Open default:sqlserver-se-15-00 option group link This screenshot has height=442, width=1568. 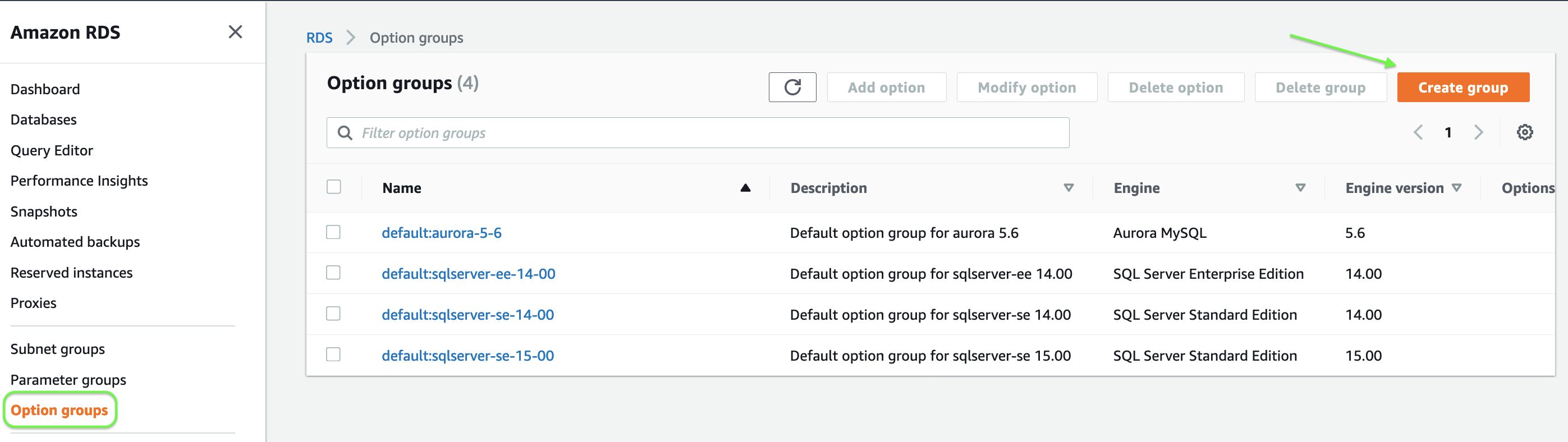click(467, 356)
